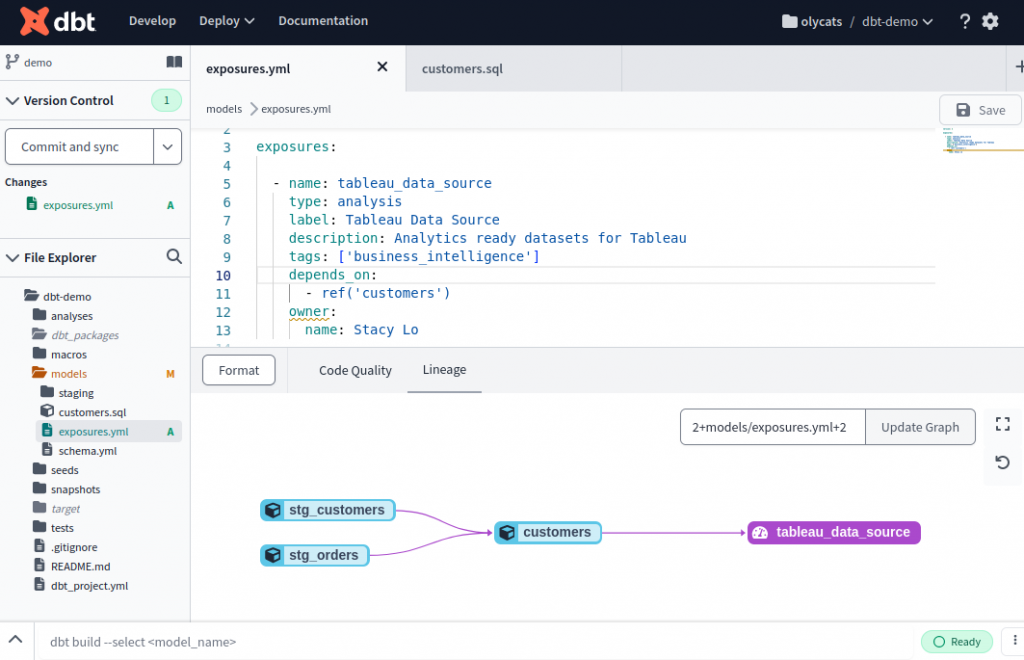Switch to the Code Quality tab
Viewport: 1024px width, 660px height.
point(355,370)
